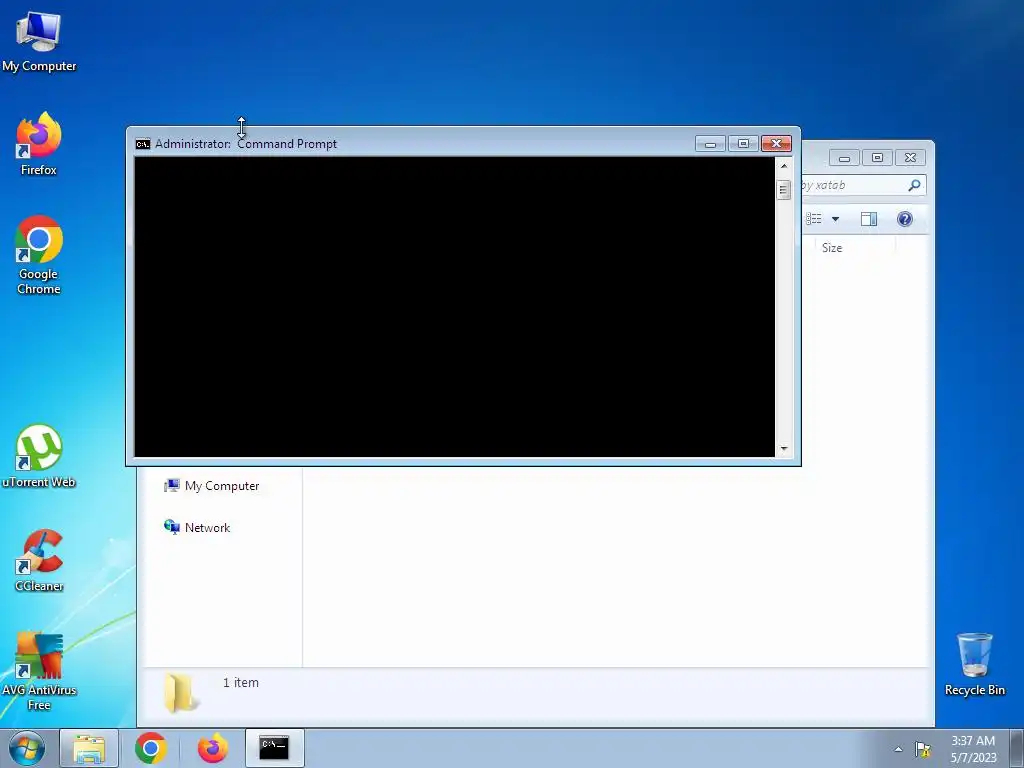Click the Command Prompt scrollbar down arrow

point(784,449)
